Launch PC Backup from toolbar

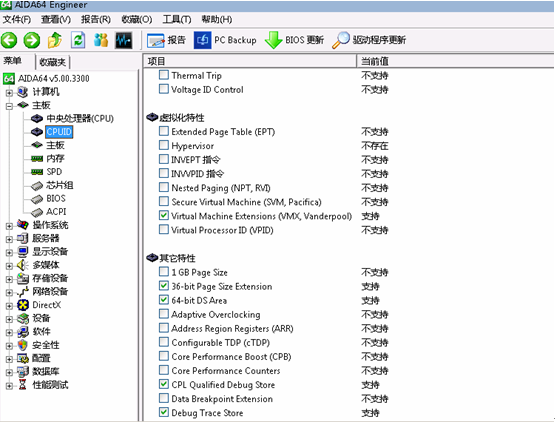click(x=225, y=40)
